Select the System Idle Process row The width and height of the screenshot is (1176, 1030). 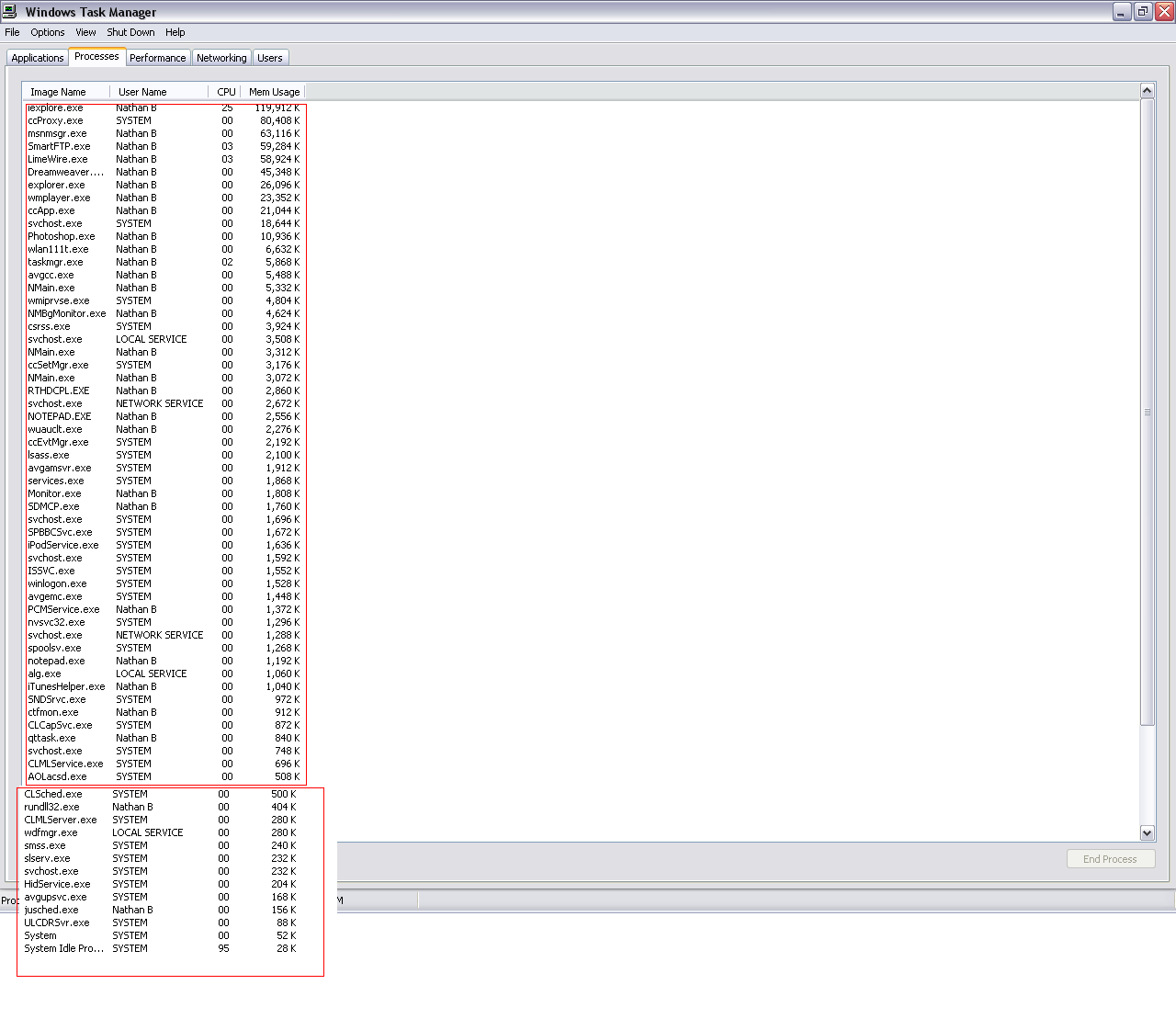[63, 948]
